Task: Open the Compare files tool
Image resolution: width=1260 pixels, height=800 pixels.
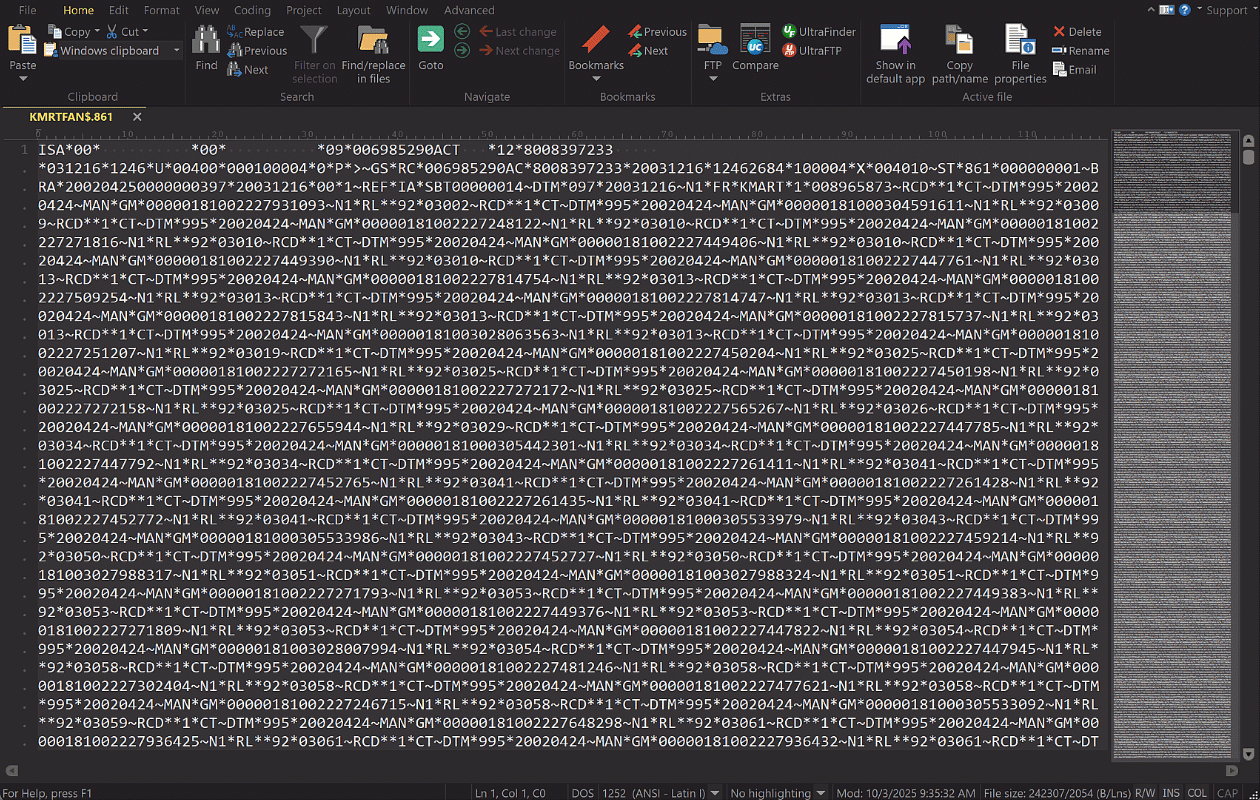Action: click(x=755, y=40)
